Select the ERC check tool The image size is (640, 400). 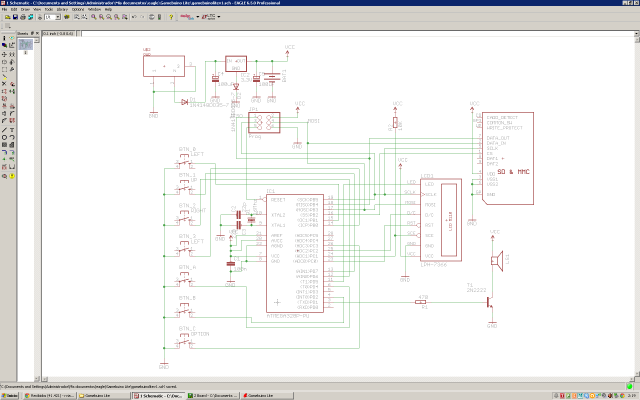click(x=4, y=176)
